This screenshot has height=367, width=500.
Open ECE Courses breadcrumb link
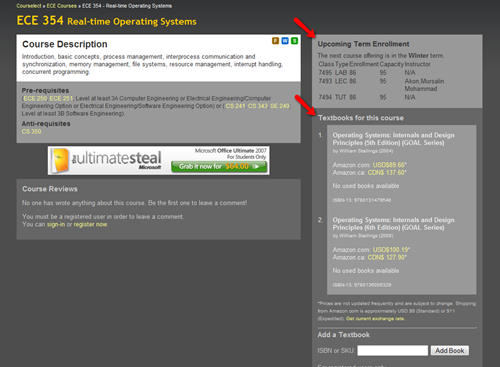(62, 6)
